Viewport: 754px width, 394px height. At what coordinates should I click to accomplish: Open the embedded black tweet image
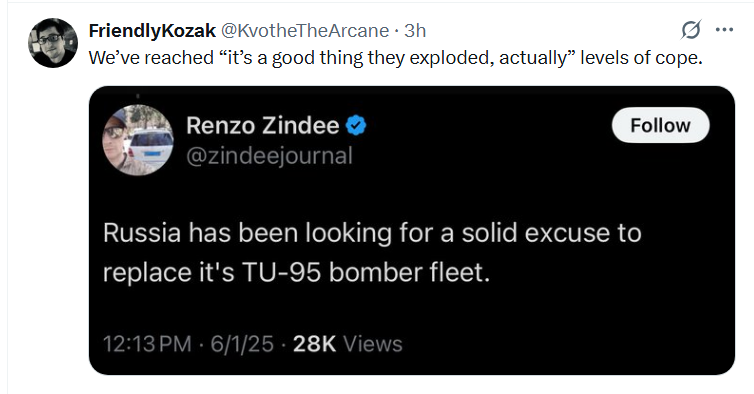pyautogui.click(x=412, y=230)
